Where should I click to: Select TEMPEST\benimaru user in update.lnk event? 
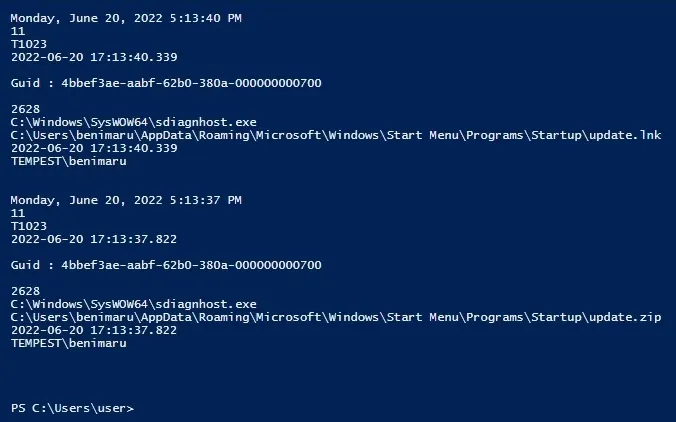click(x=68, y=161)
